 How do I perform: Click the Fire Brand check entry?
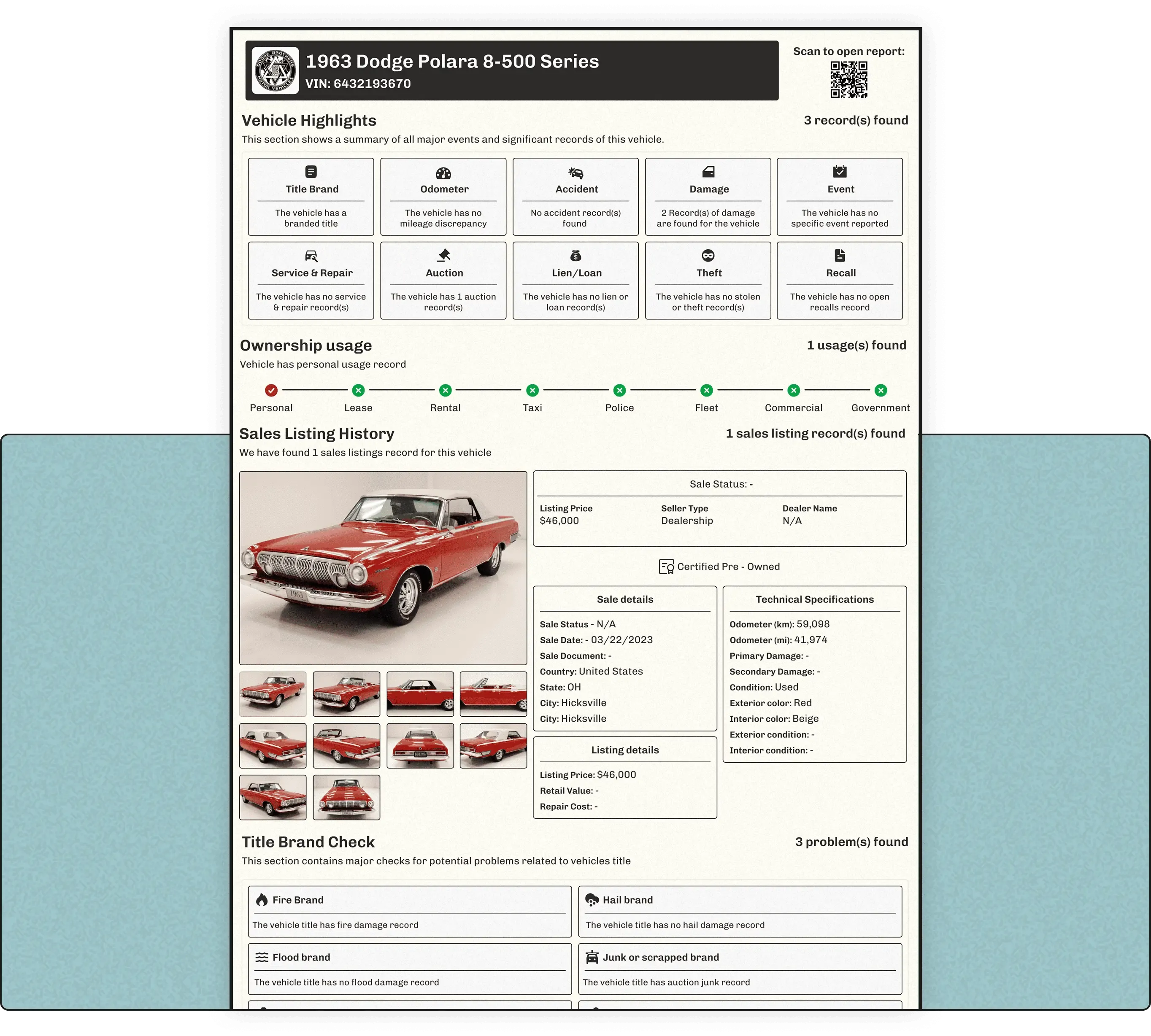pyautogui.click(x=409, y=911)
